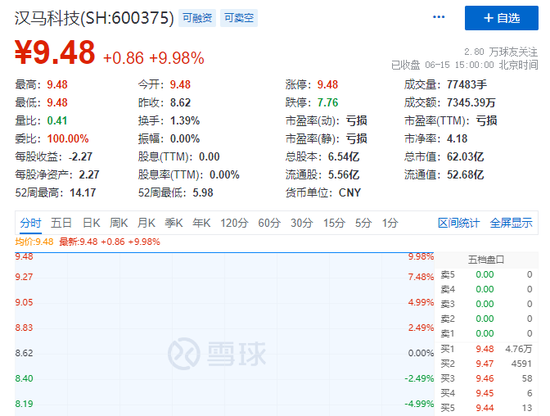
Task: Click the 2.80 万球友关注 follower count
Action: (x=501, y=52)
